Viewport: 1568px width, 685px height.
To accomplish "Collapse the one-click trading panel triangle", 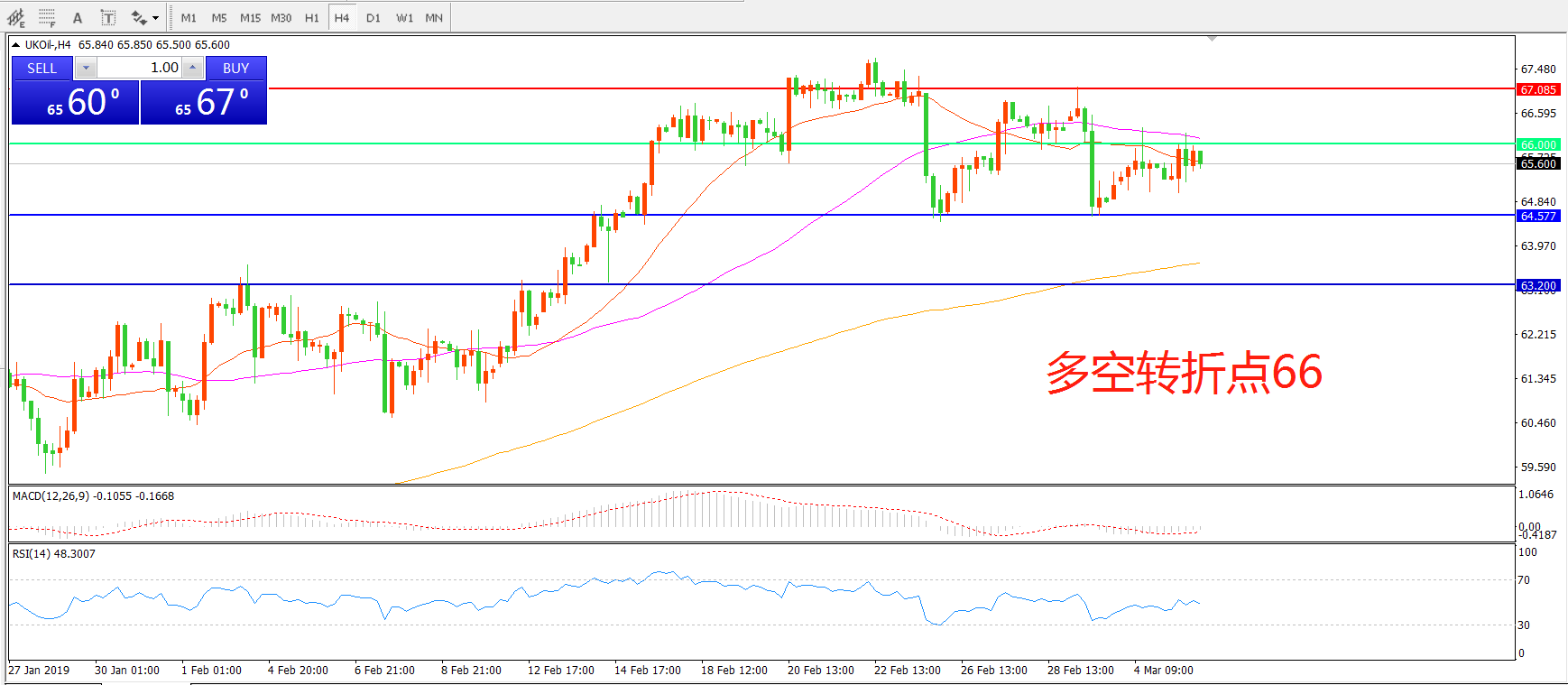I will 15,44.
